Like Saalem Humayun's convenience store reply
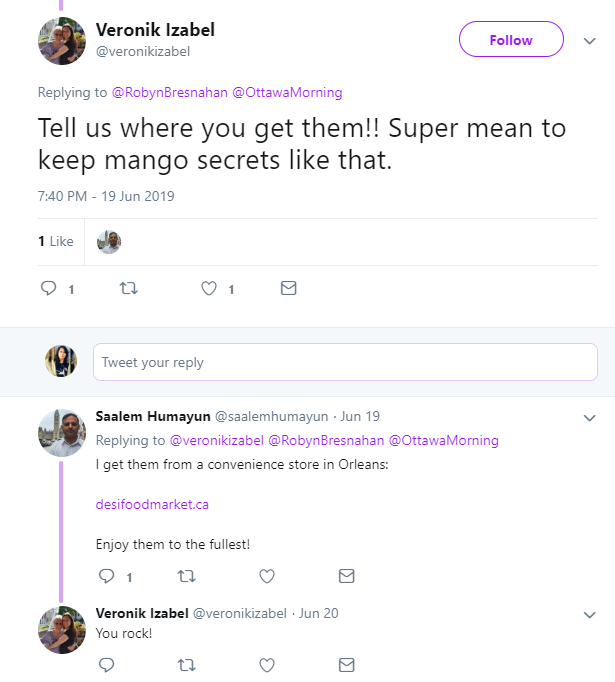 click(267, 577)
